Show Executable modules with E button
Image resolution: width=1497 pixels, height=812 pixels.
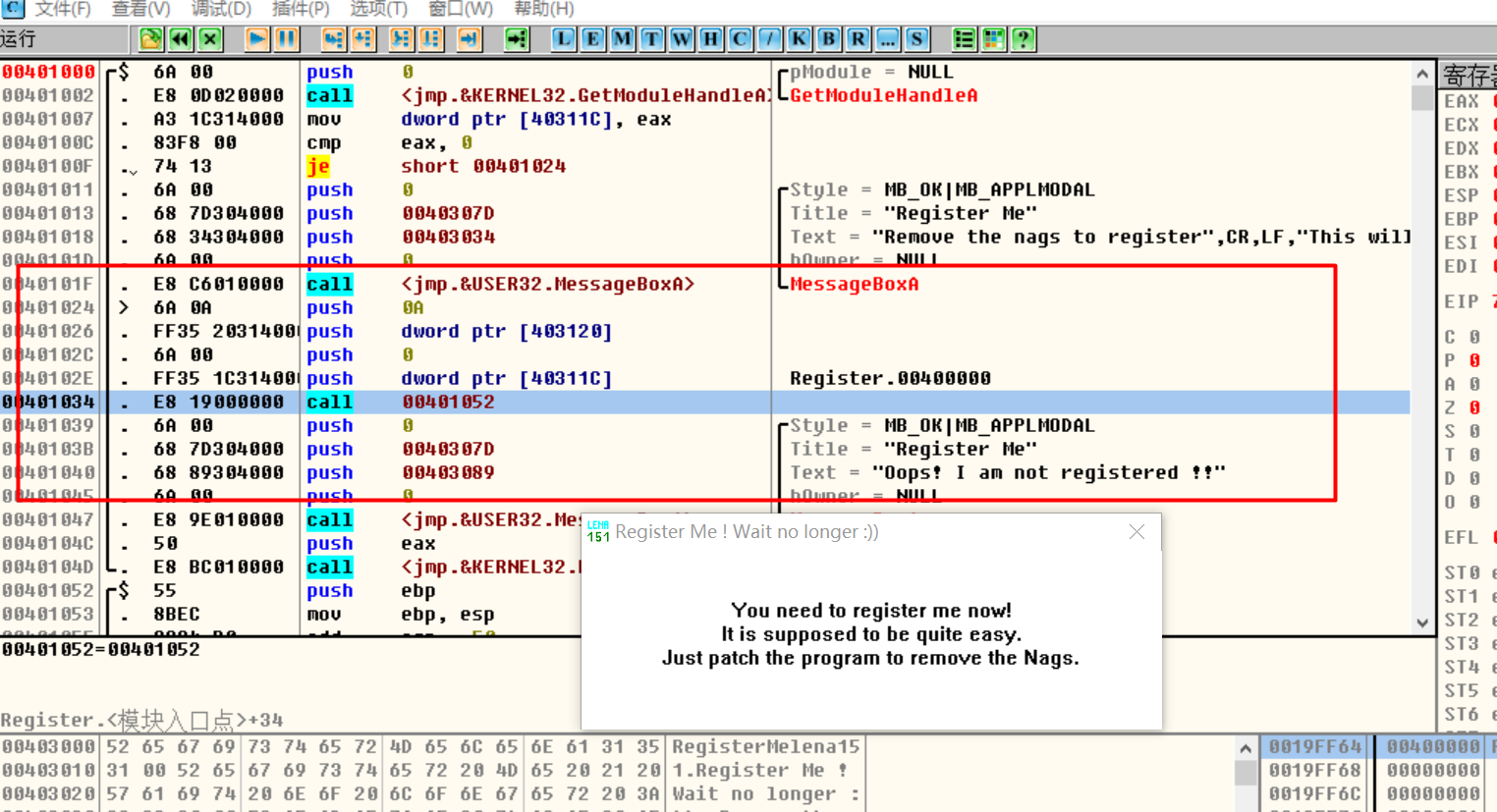pos(592,39)
